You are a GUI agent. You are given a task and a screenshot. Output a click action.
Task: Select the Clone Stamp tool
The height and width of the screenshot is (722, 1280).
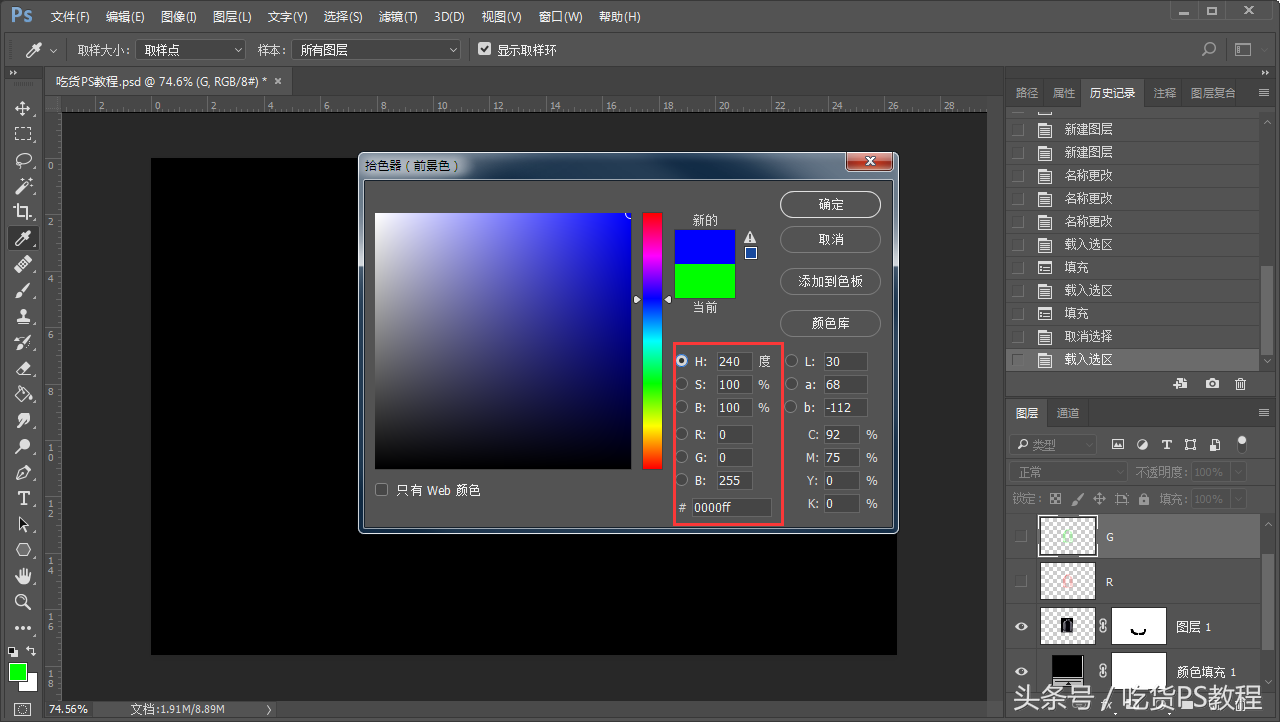22,316
